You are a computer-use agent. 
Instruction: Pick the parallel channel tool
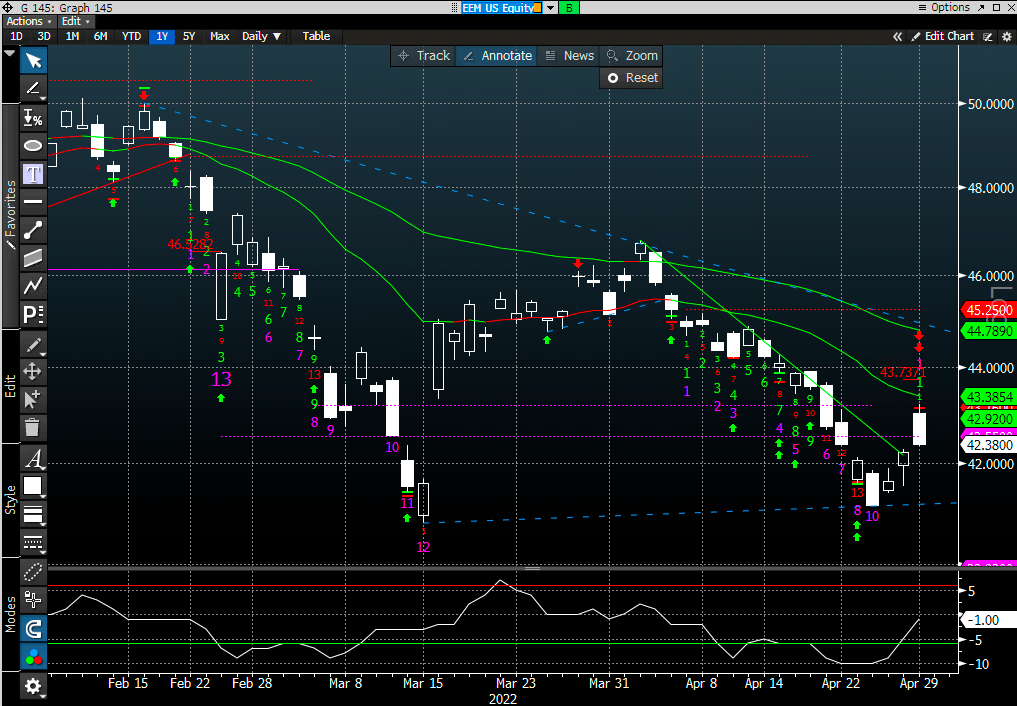click(x=33, y=258)
